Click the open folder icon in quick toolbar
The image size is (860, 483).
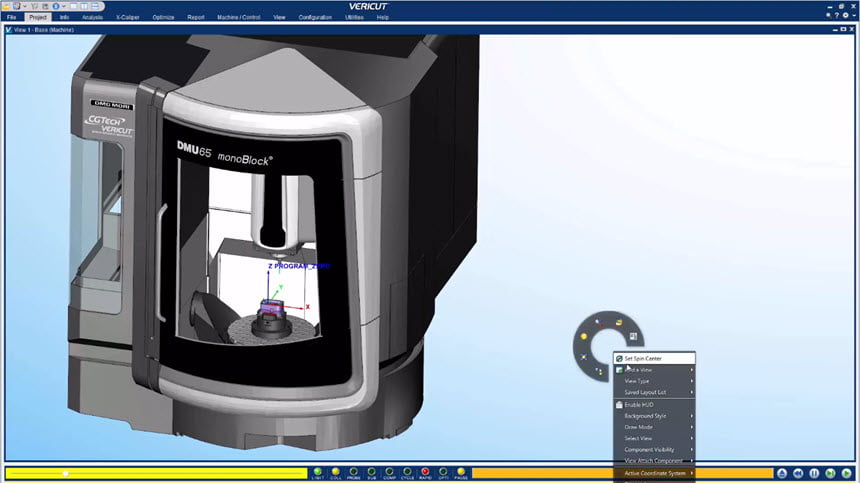pyautogui.click(x=6, y=7)
